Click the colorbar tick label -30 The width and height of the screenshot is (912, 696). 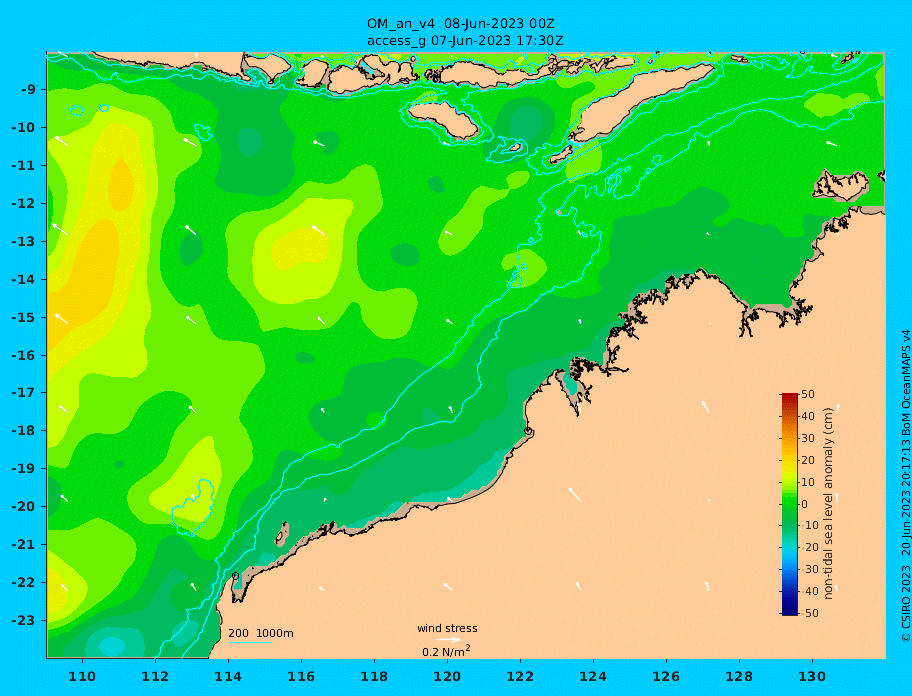[808, 569]
